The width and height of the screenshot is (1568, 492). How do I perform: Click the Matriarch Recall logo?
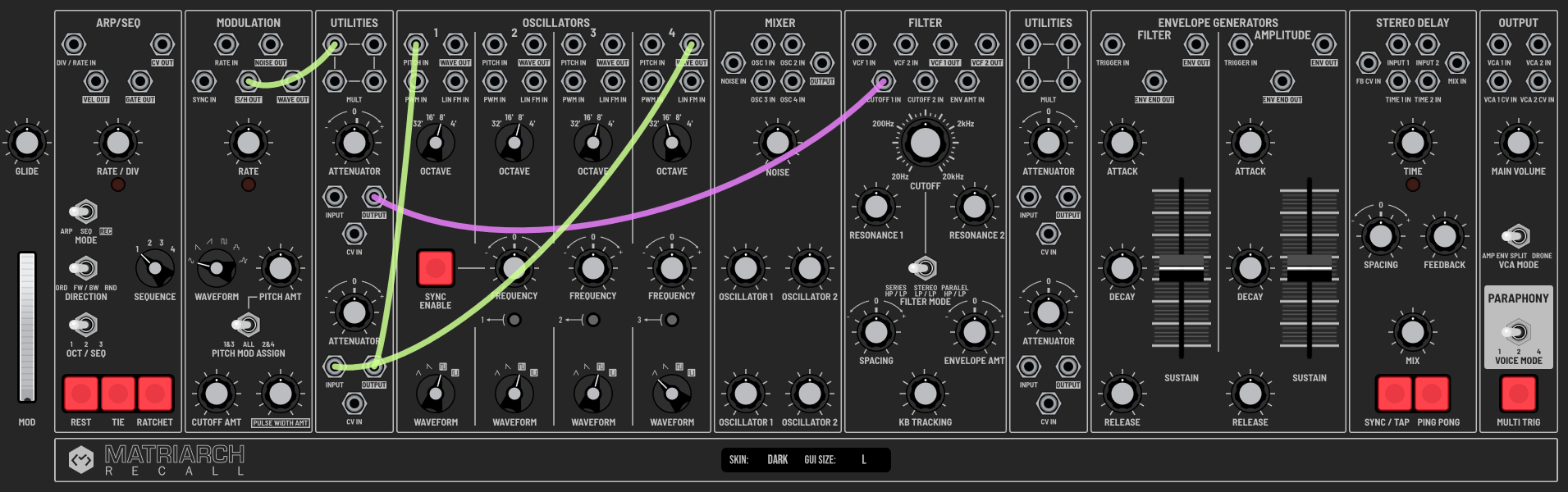(x=156, y=460)
